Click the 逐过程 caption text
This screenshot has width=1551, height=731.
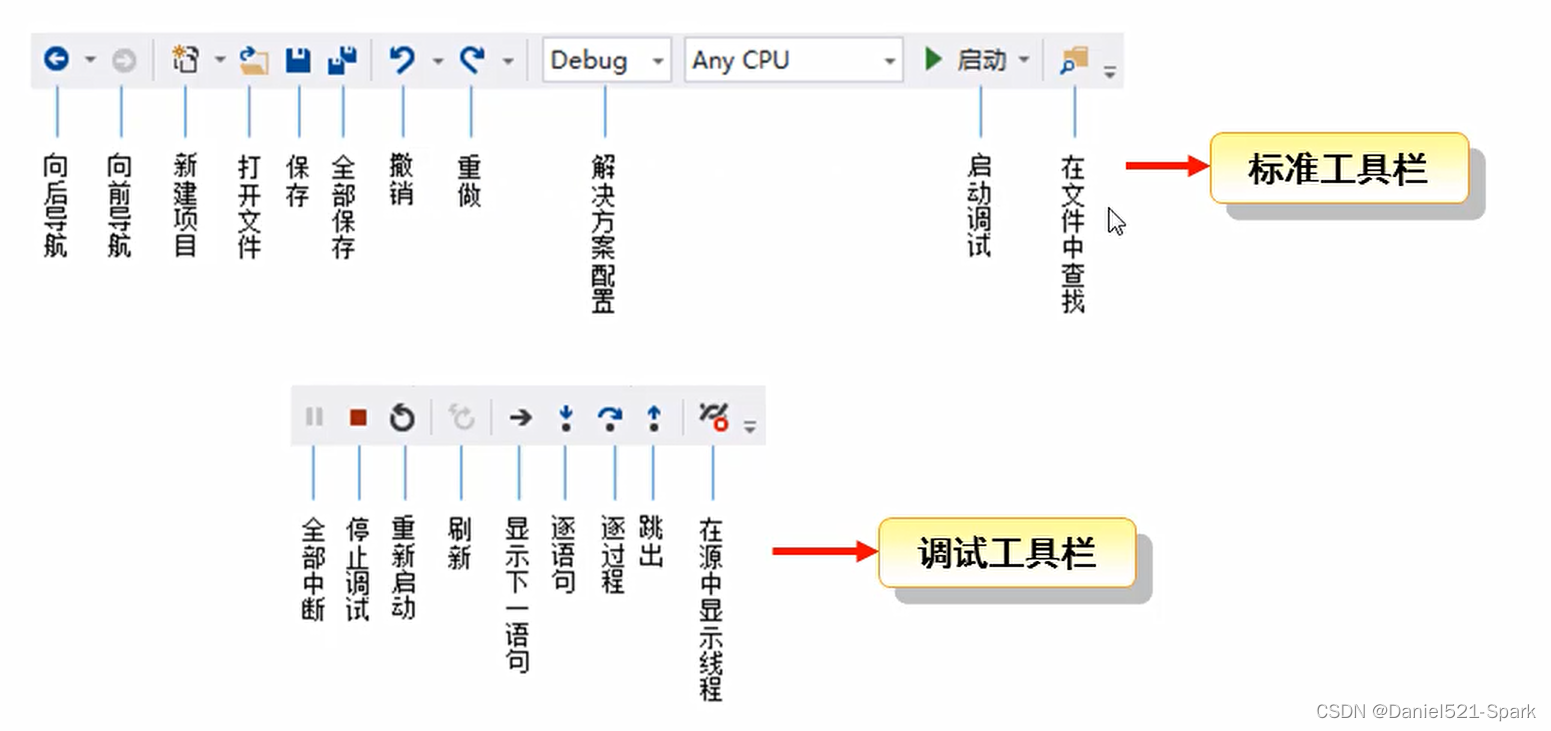tap(612, 555)
